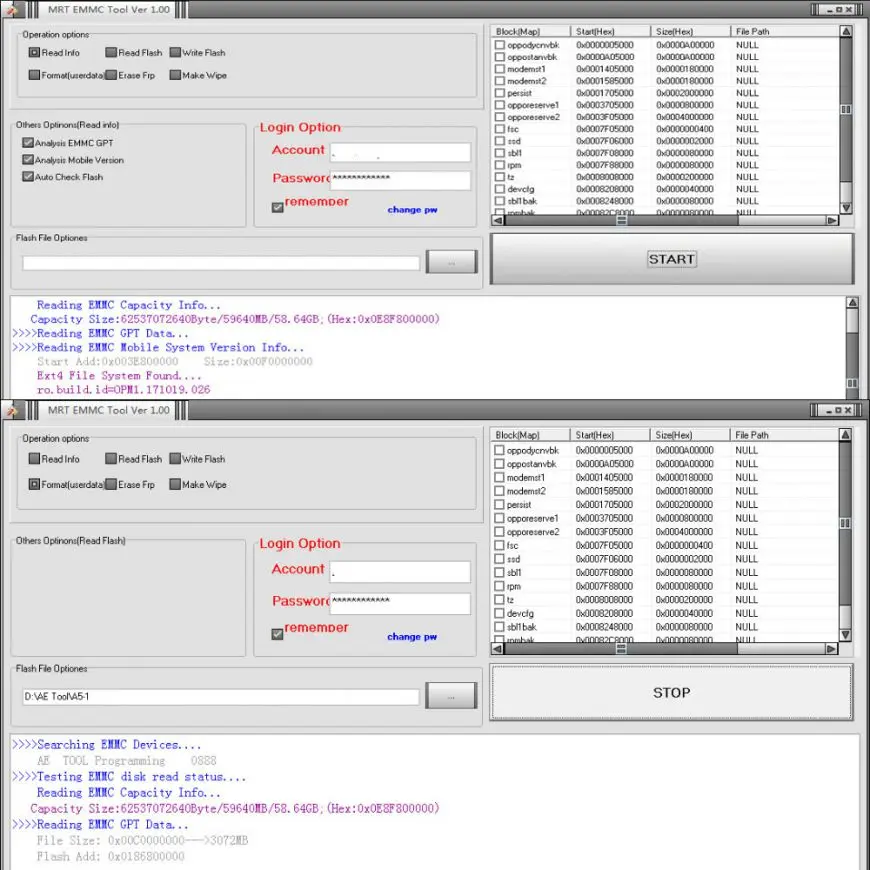The height and width of the screenshot is (870, 870).
Task: Sort by Block(Map) column header in the upper window
Action: tap(530, 32)
